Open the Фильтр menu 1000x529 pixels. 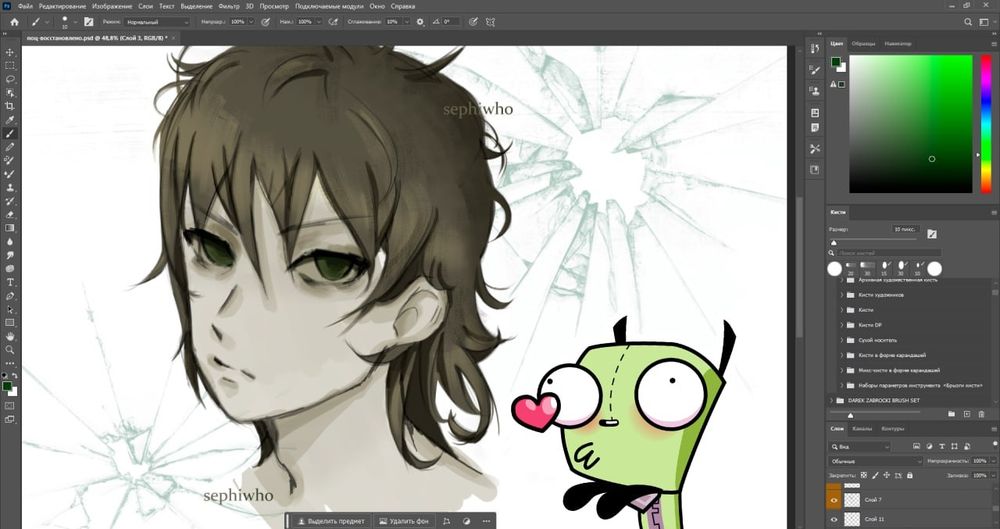coord(229,6)
